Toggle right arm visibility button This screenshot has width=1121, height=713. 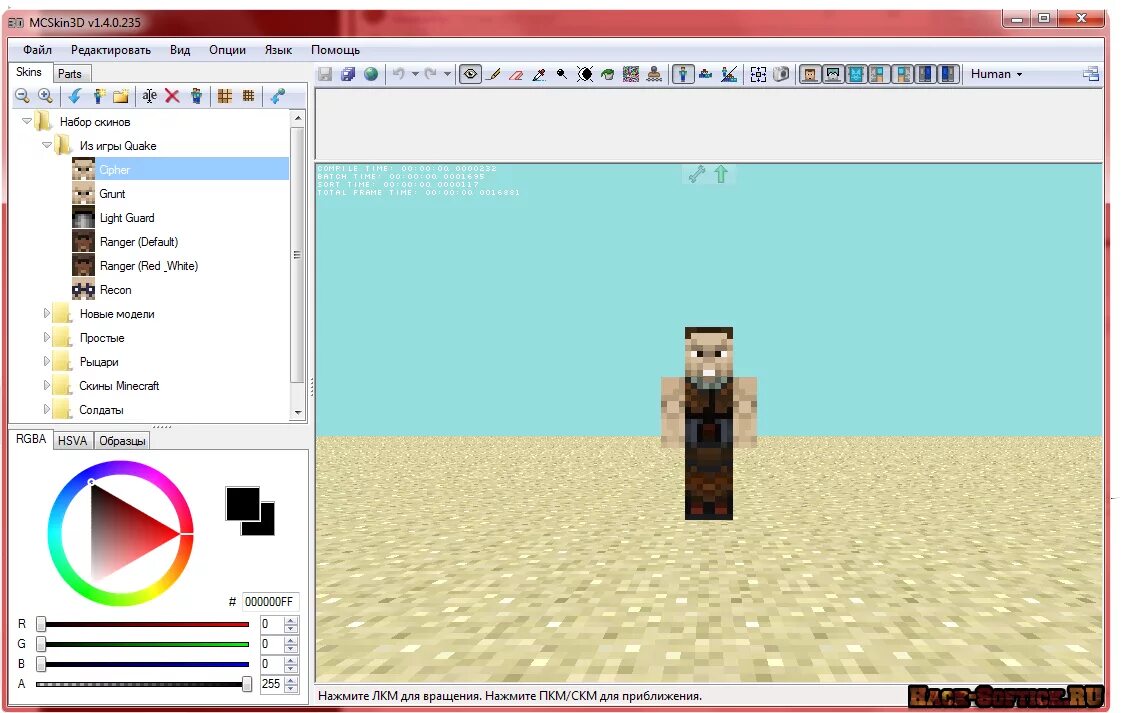click(x=903, y=74)
